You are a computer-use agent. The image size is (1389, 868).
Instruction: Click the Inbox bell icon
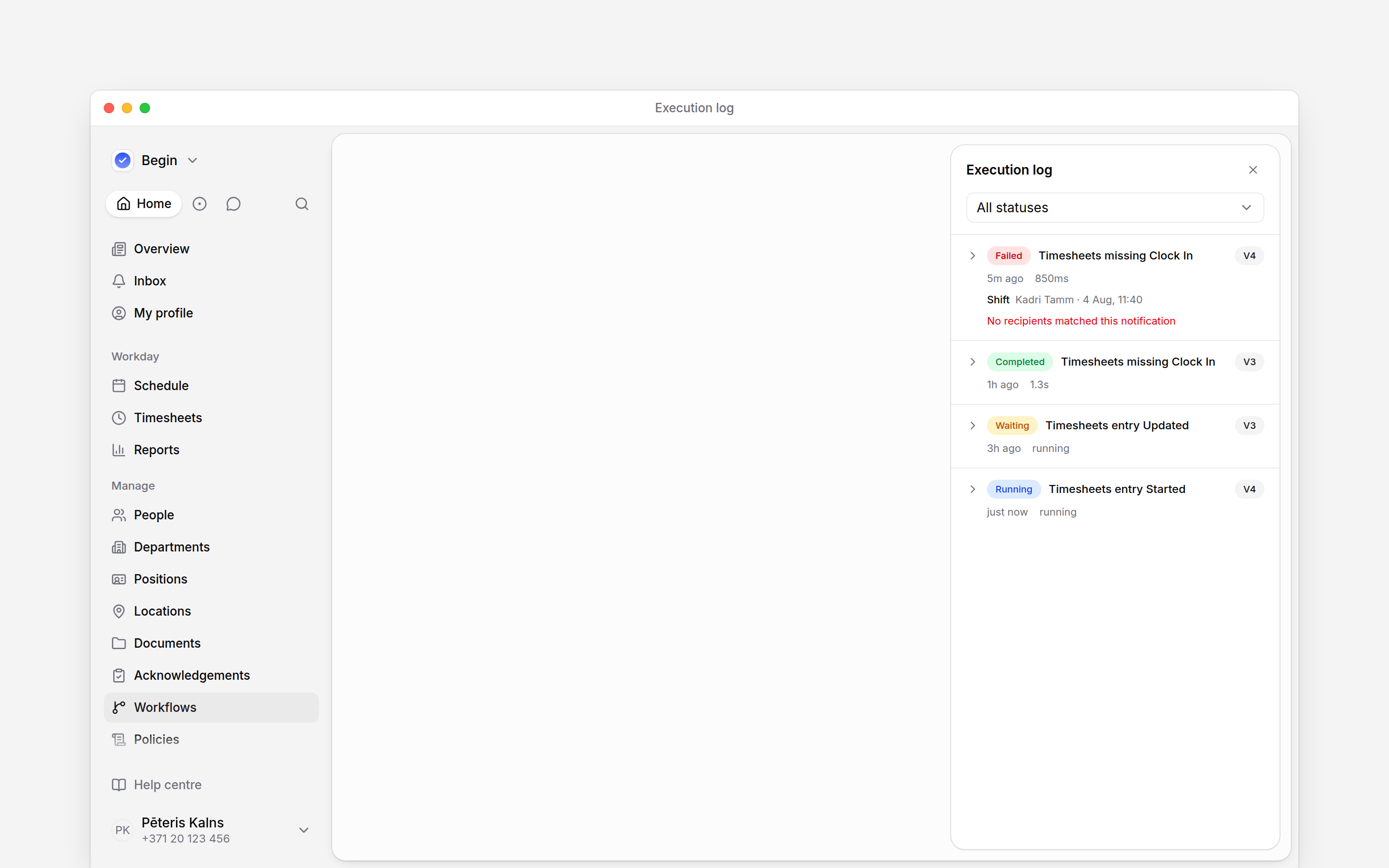[119, 281]
